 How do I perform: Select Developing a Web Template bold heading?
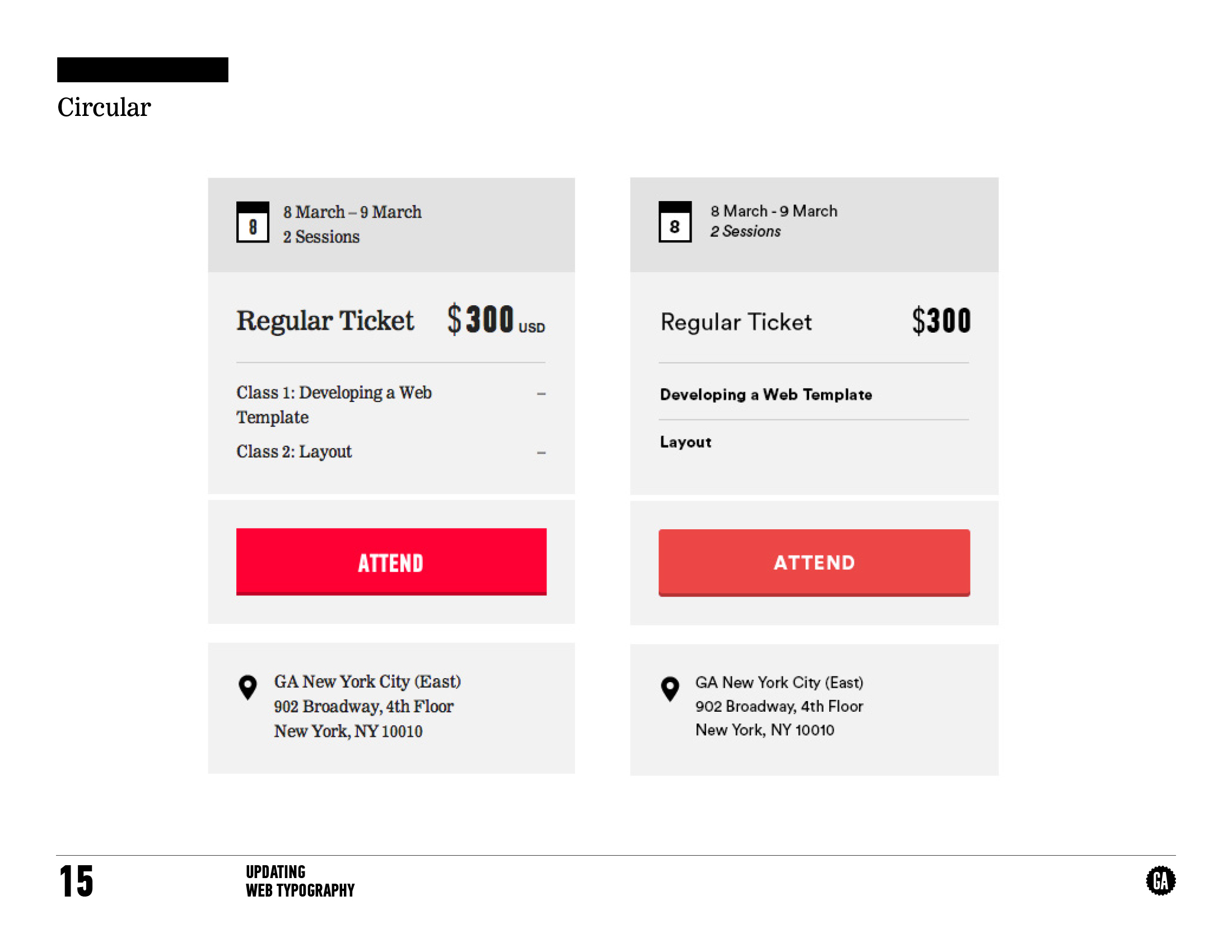click(766, 394)
